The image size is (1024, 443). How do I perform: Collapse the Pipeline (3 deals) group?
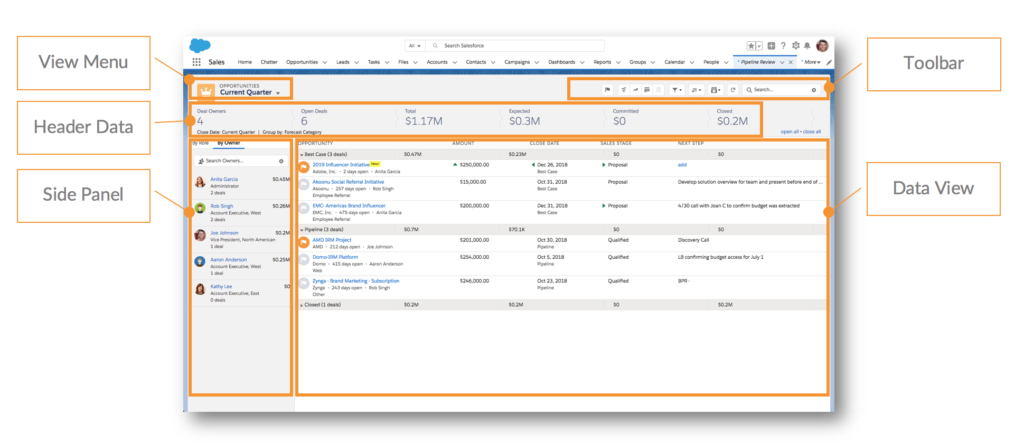point(302,230)
